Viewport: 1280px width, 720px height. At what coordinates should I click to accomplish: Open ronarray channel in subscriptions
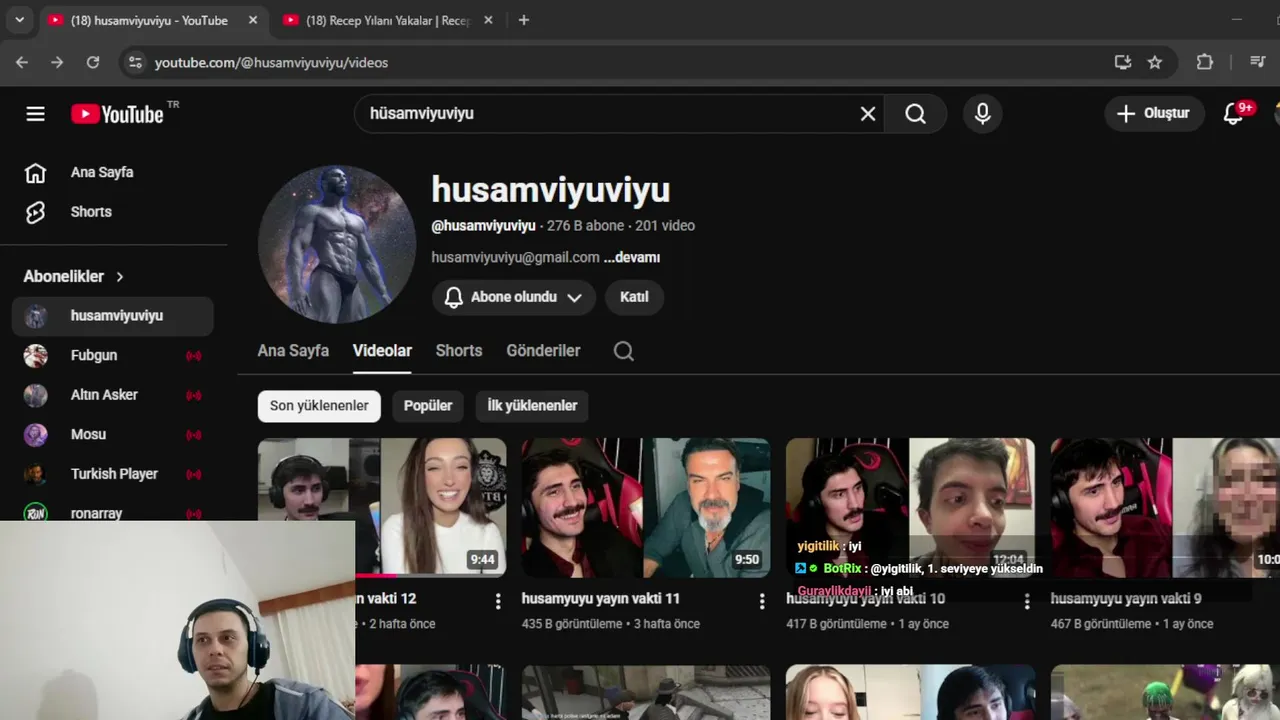pyautogui.click(x=113, y=509)
